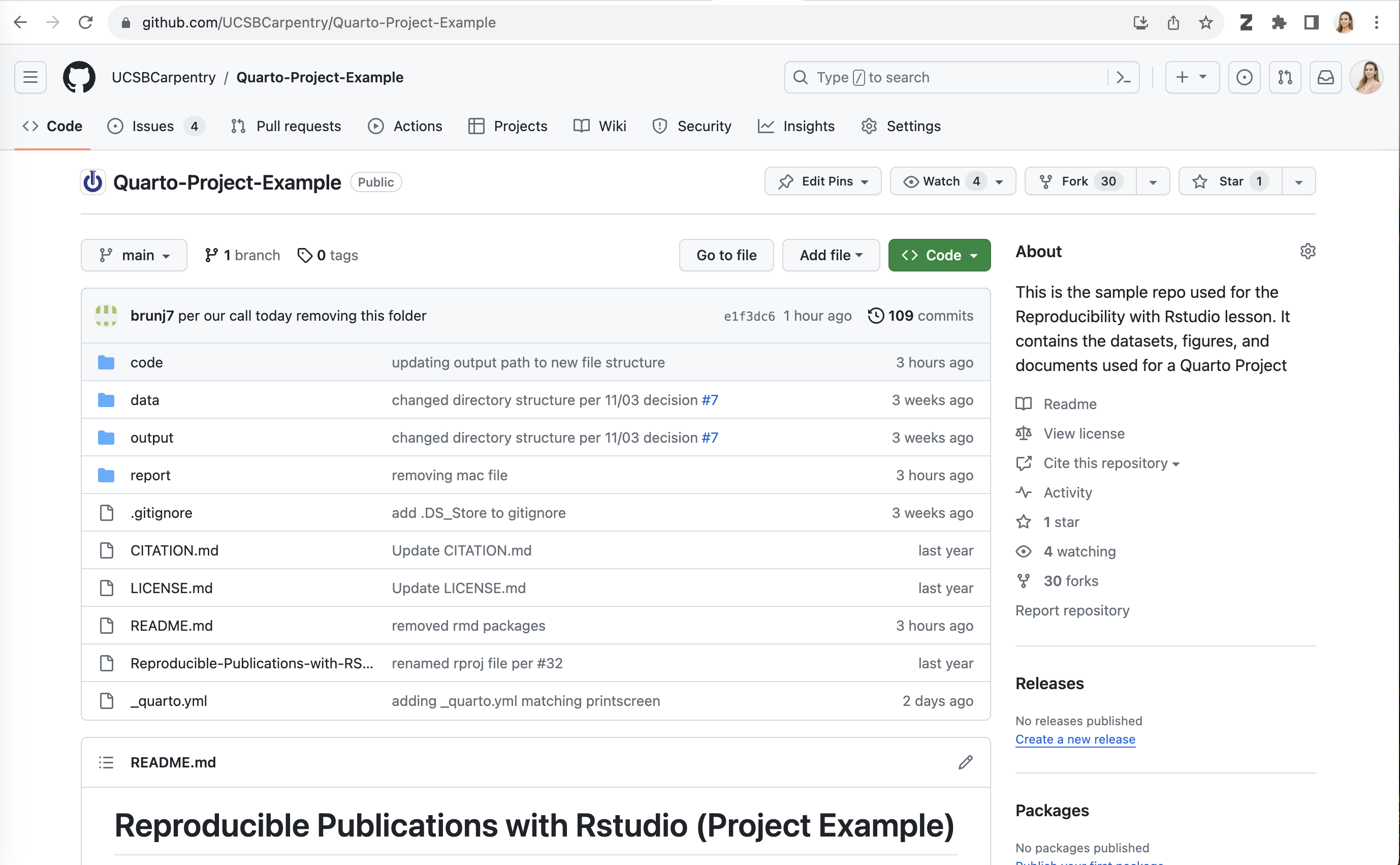Open the command palette icon in search
Viewport: 1400px width, 865px height.
(x=1123, y=77)
